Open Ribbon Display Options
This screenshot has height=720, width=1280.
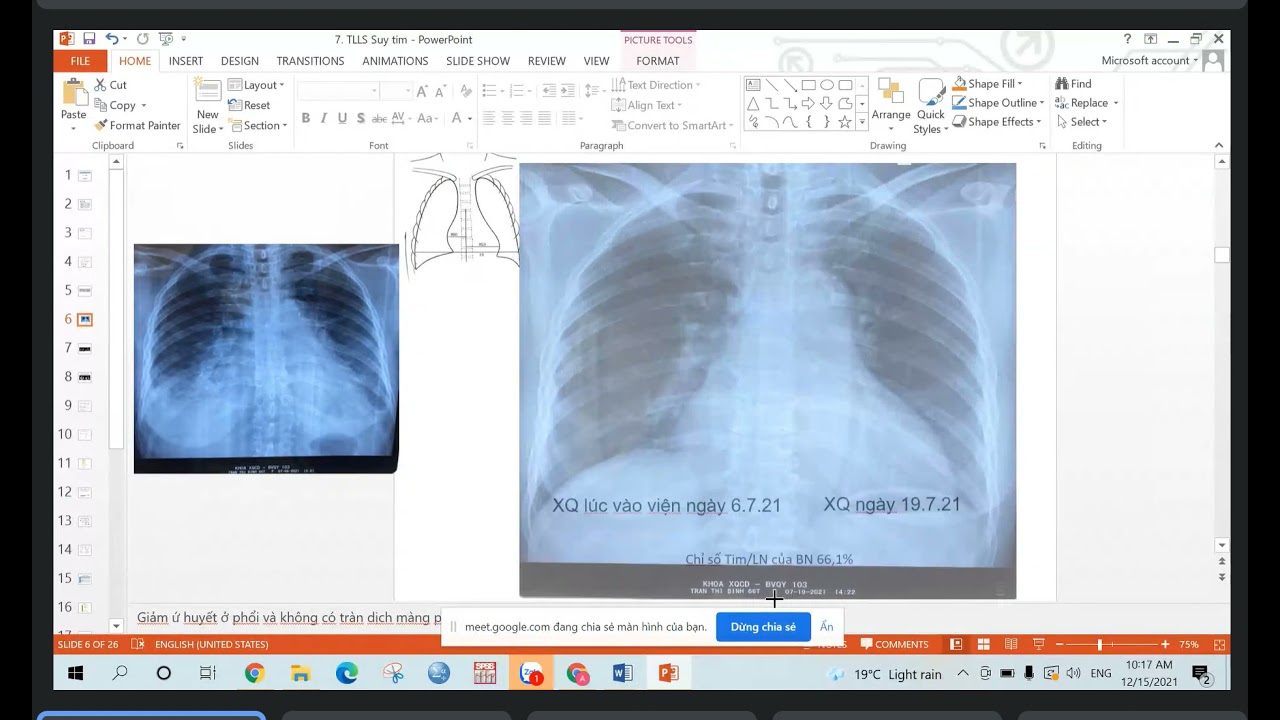point(1150,39)
